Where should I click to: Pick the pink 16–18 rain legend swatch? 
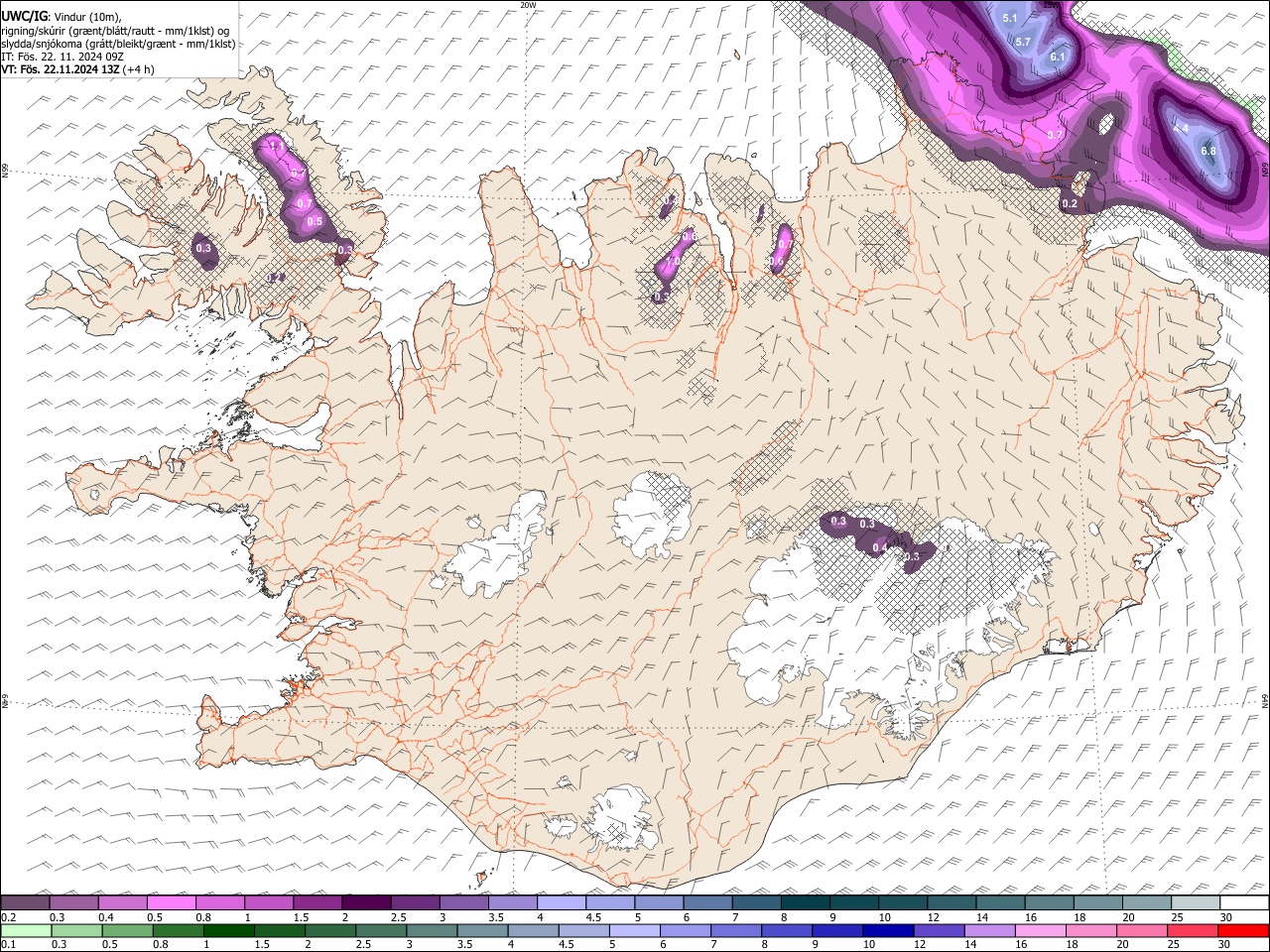(x=1040, y=930)
